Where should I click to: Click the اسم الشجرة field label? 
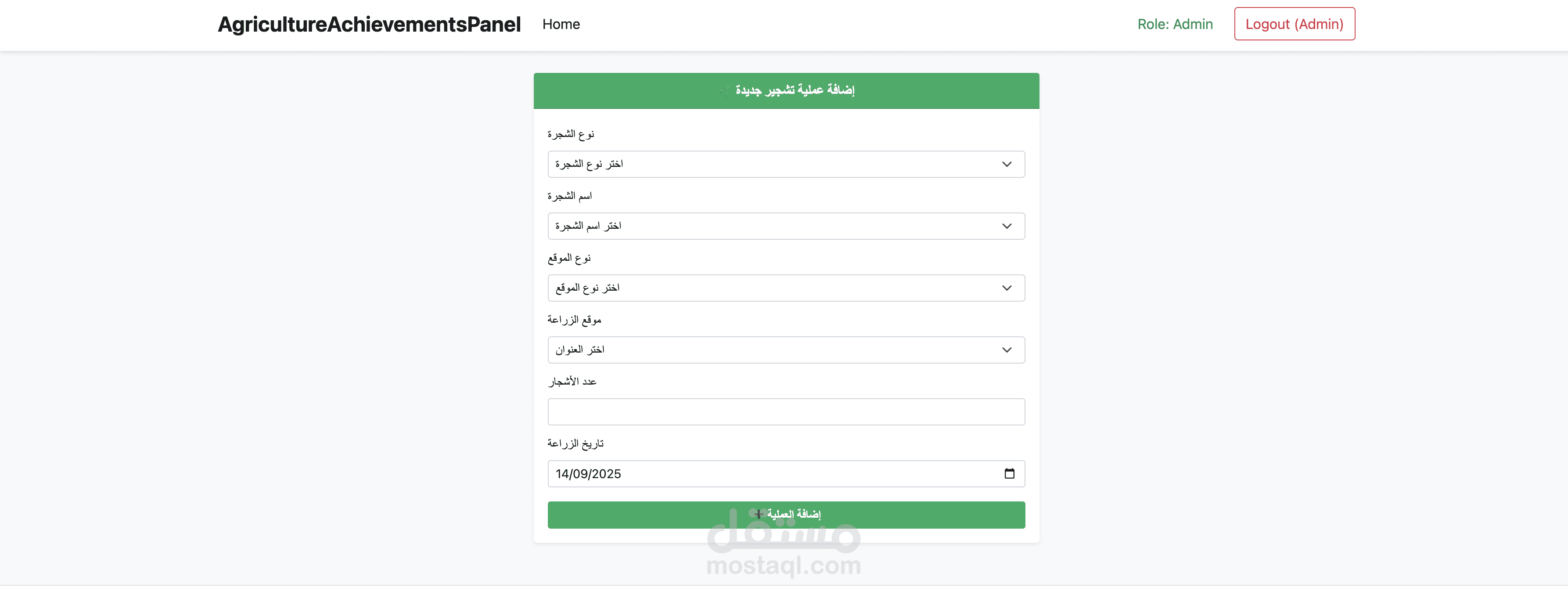[569, 196]
